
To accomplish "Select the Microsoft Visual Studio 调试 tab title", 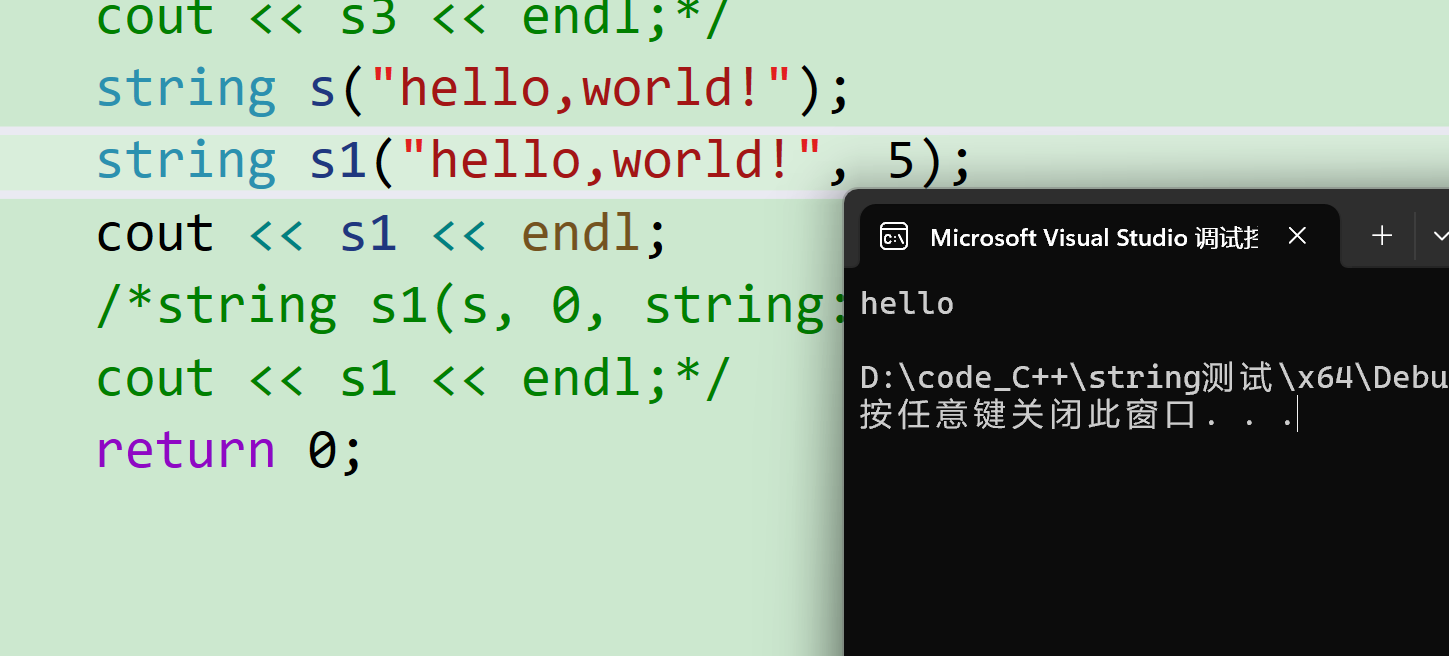I will tap(1094, 237).
